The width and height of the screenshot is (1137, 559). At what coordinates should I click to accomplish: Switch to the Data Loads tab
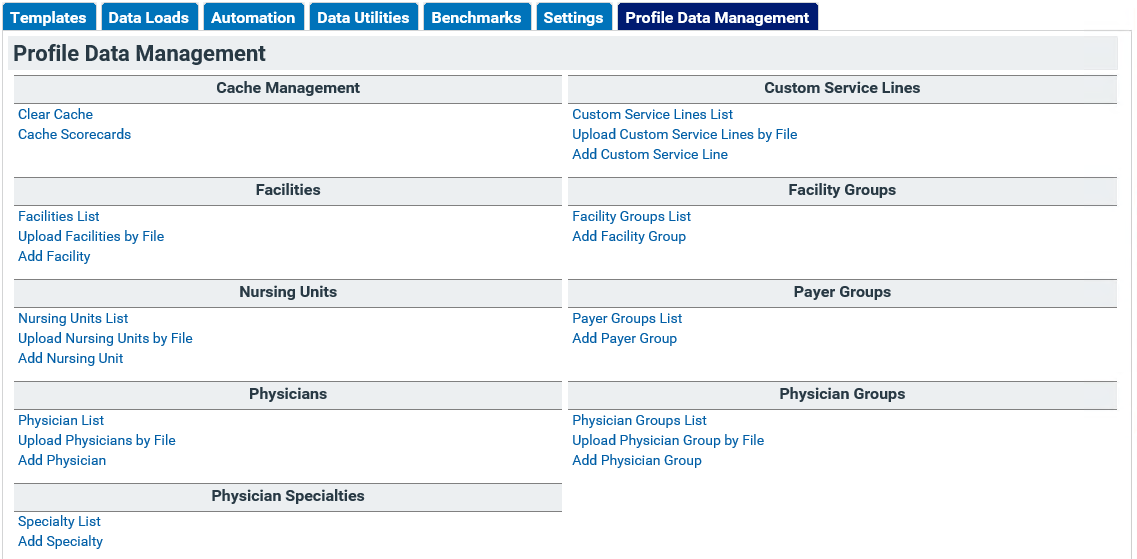[x=148, y=17]
